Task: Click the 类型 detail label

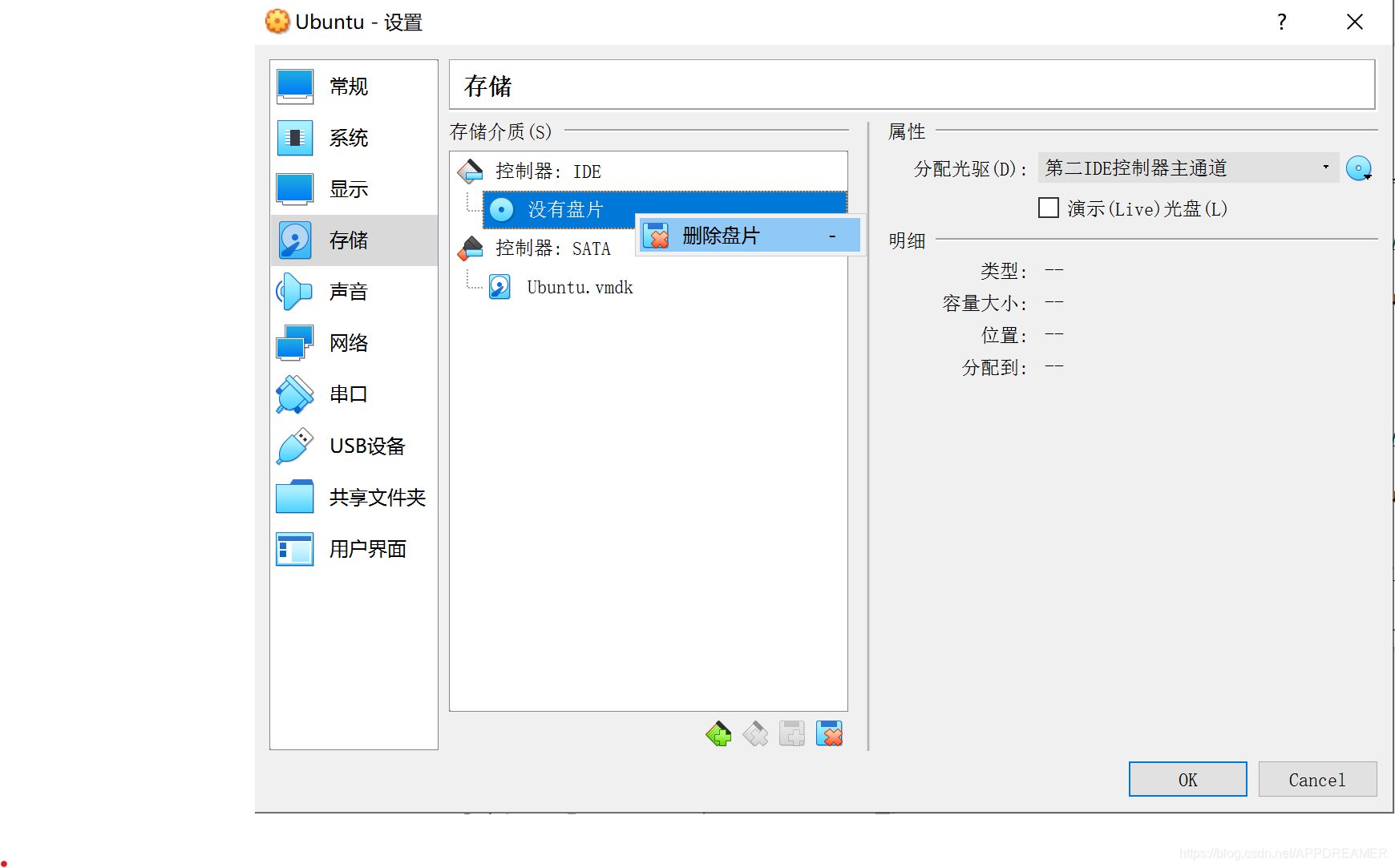Action: [1004, 272]
